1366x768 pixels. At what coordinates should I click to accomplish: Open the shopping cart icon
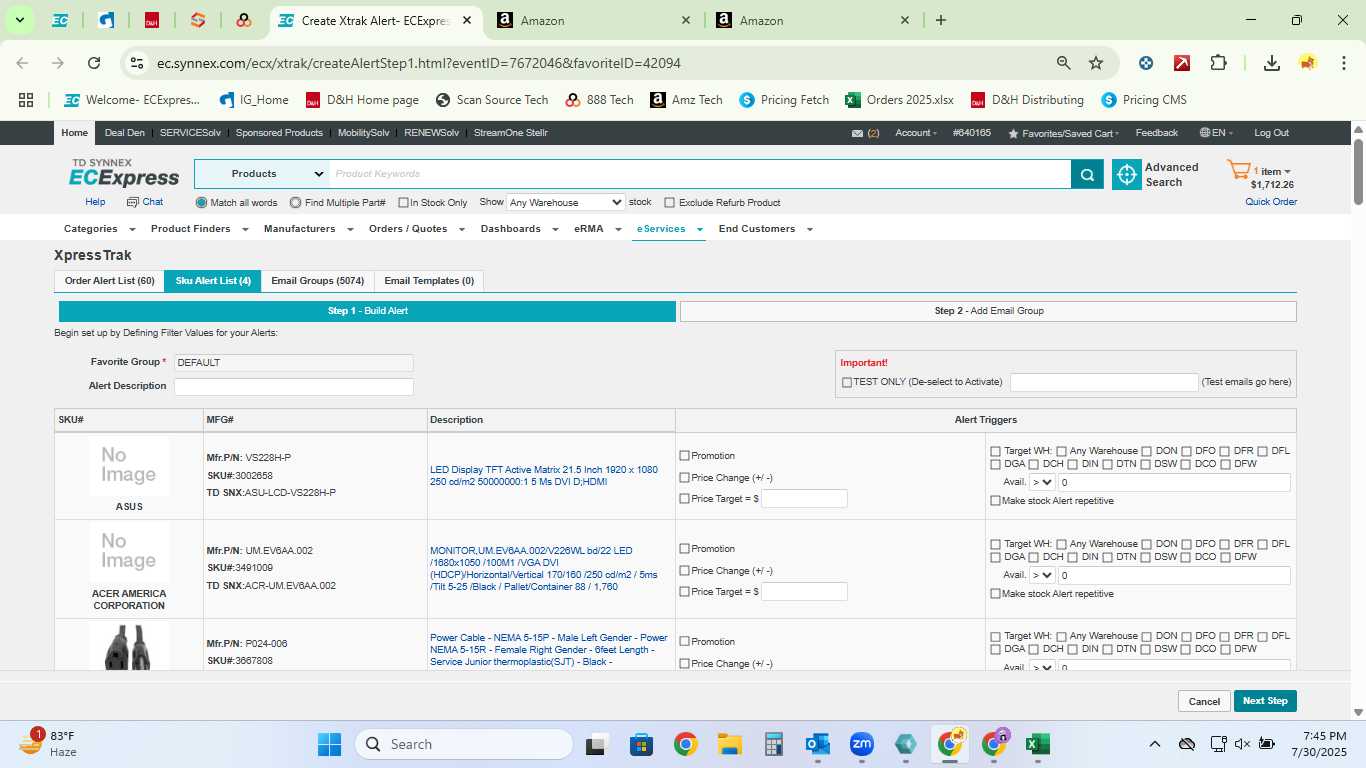coord(1238,171)
